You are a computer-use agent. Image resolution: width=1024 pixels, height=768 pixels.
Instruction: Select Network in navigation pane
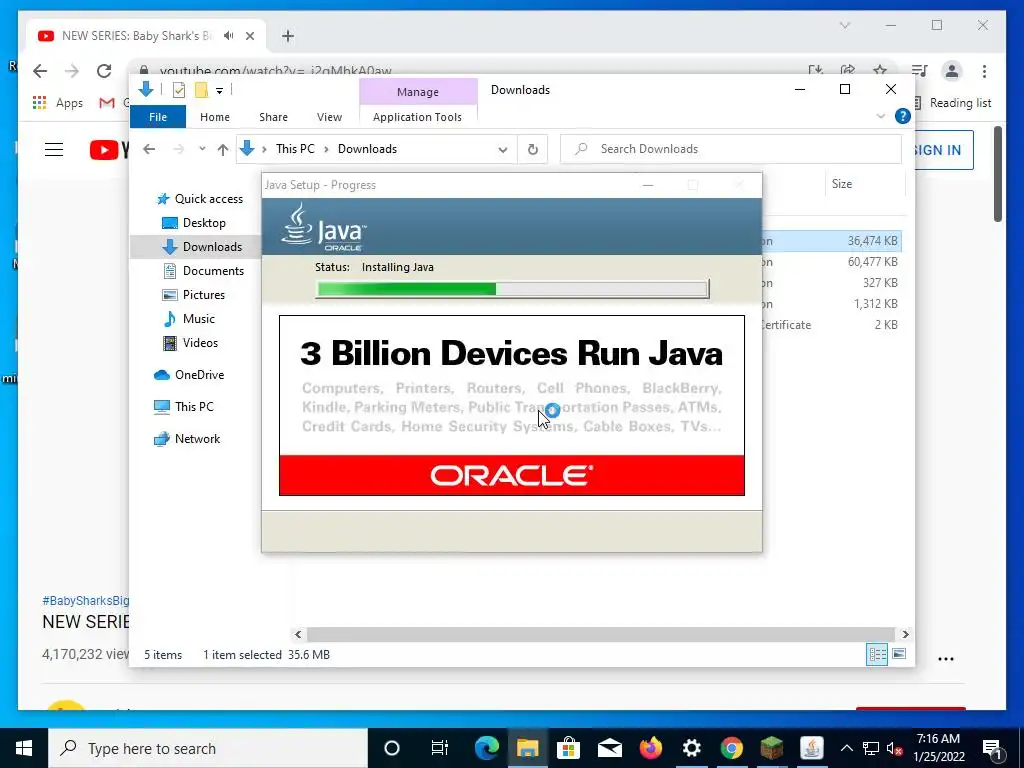(x=187, y=439)
